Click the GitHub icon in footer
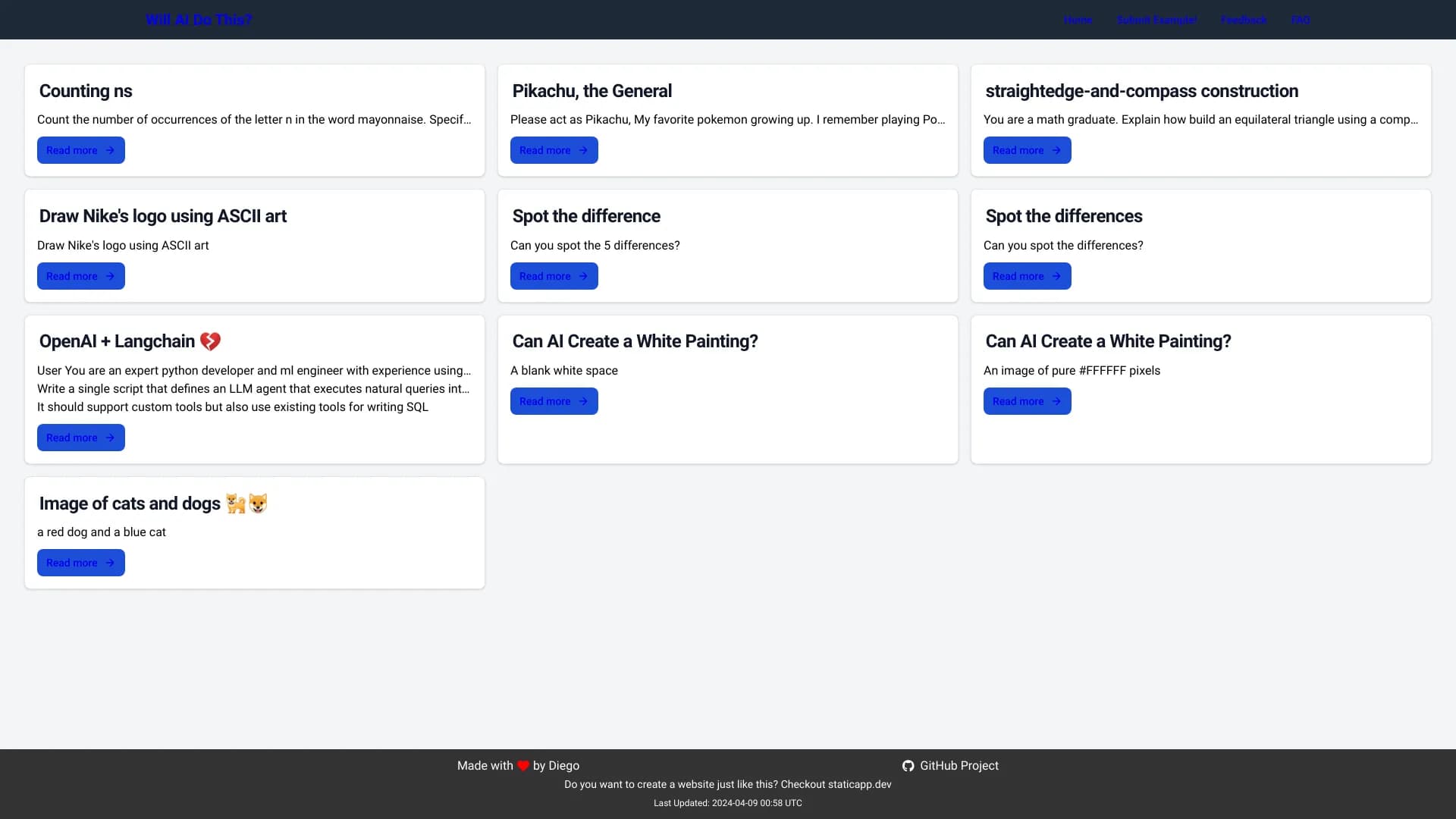 coord(908,766)
